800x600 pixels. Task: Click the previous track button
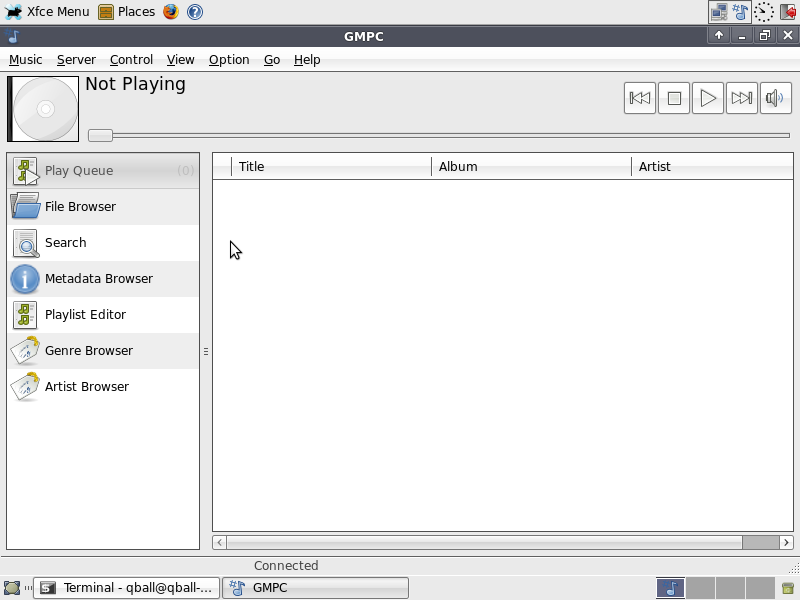click(x=639, y=98)
